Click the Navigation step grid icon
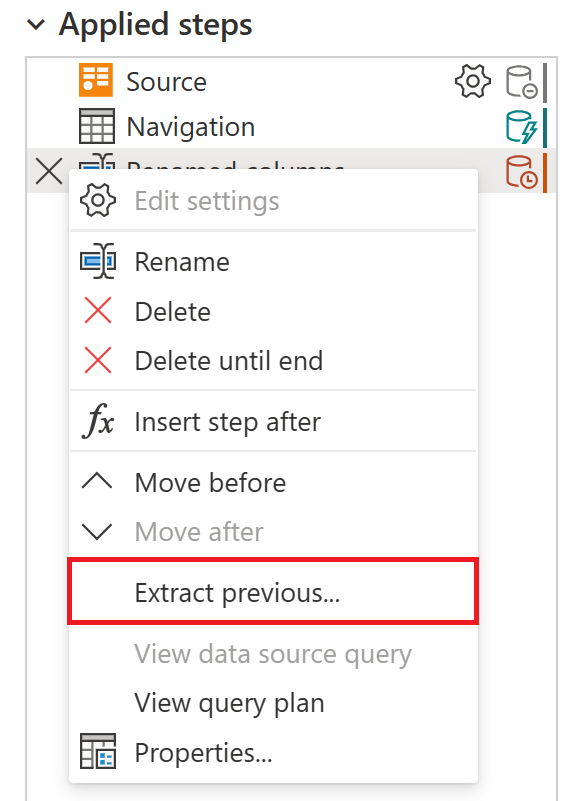This screenshot has width=581, height=801. 95,127
